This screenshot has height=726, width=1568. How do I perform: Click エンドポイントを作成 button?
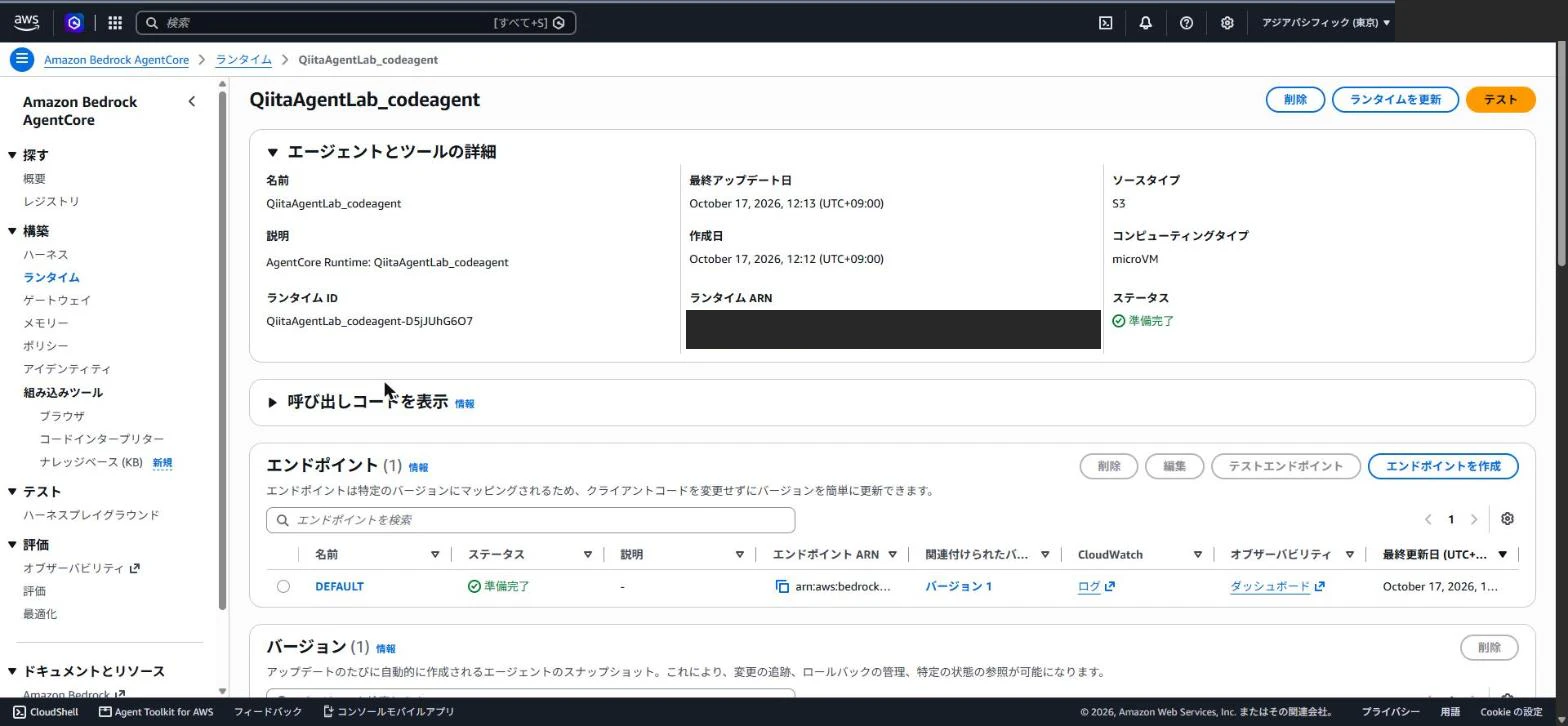pos(1443,466)
